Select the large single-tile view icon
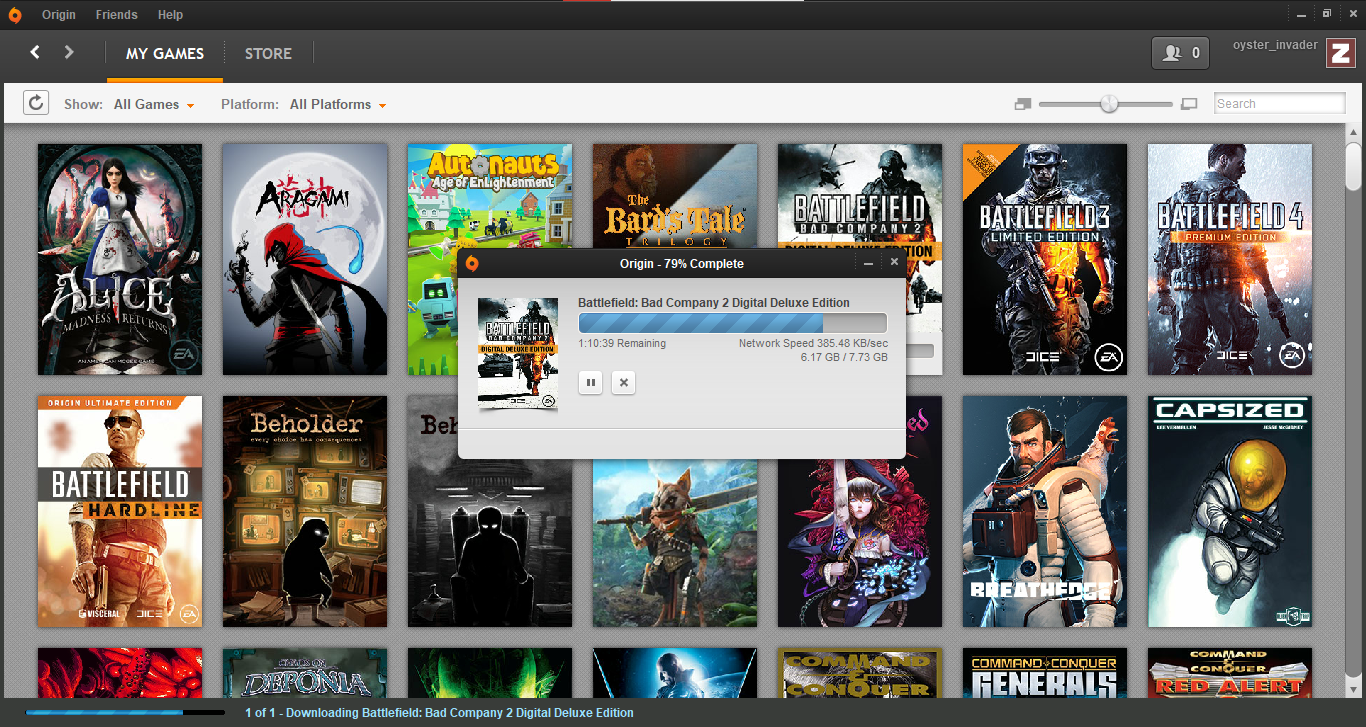This screenshot has height=727, width=1366. pos(1189,103)
